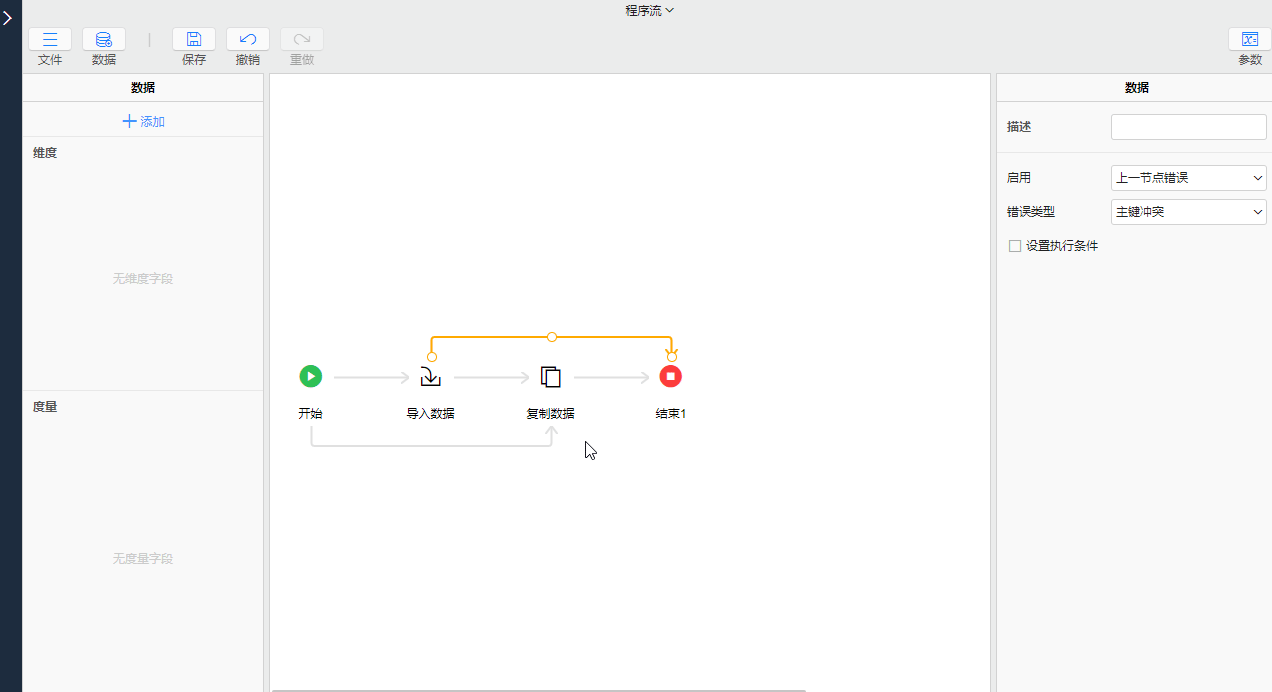Select the 导入数据 import node
This screenshot has height=692, width=1272.
(x=430, y=377)
